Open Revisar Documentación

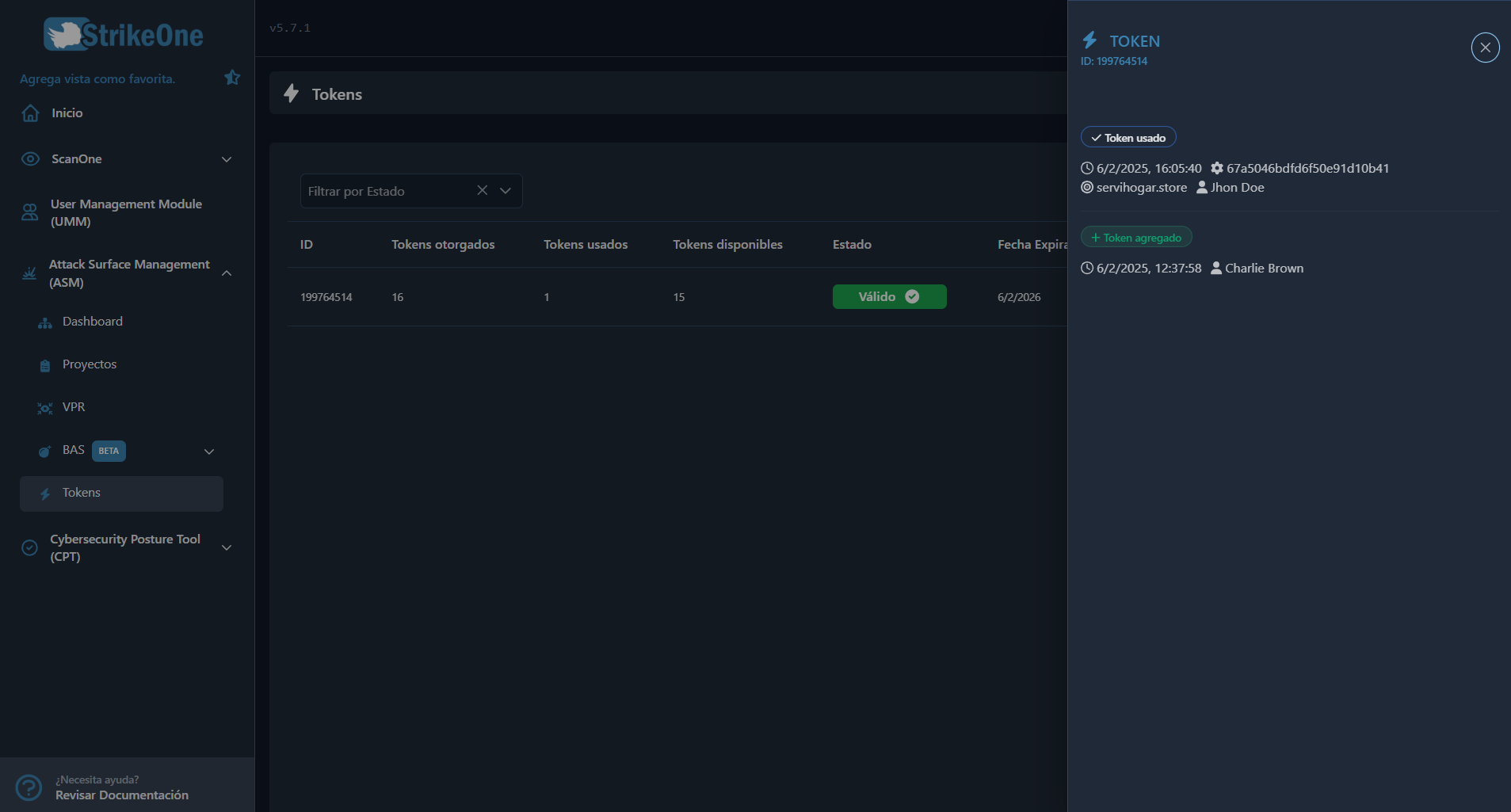point(121,795)
